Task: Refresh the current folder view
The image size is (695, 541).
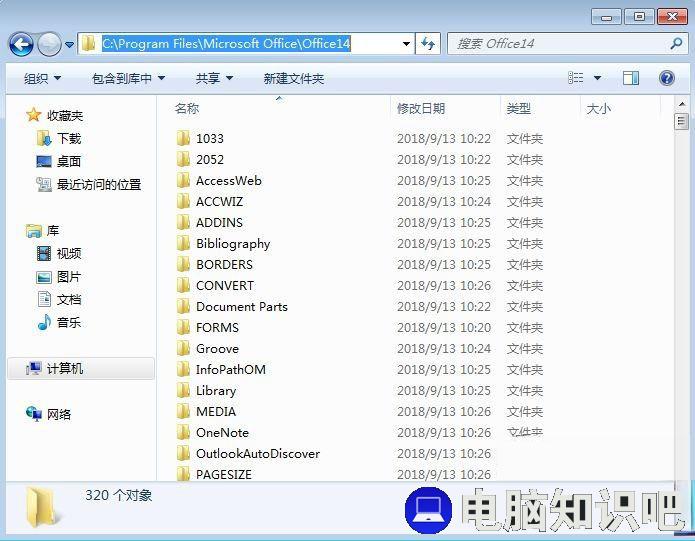Action: click(428, 43)
